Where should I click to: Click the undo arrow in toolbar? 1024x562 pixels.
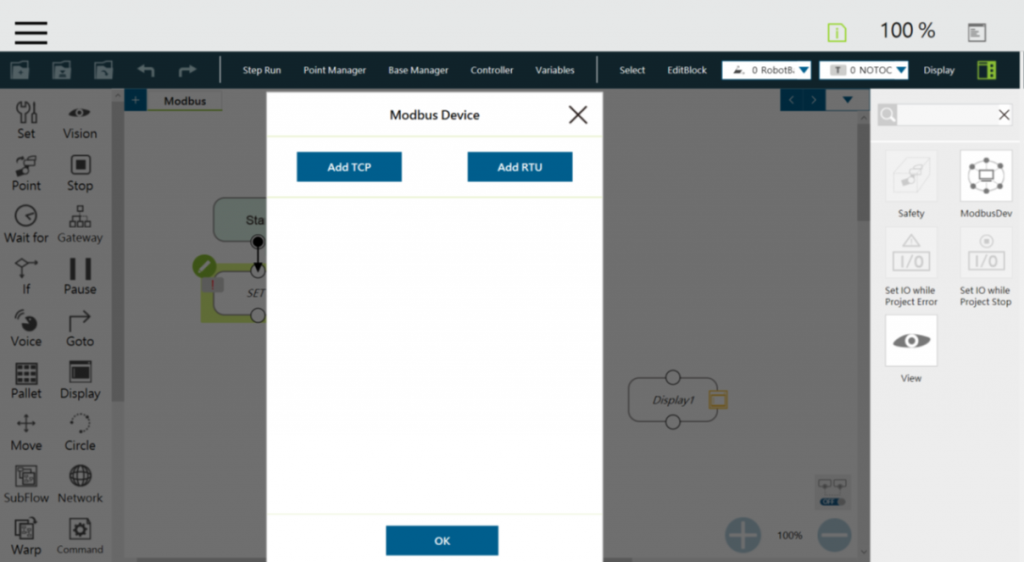[x=146, y=71]
